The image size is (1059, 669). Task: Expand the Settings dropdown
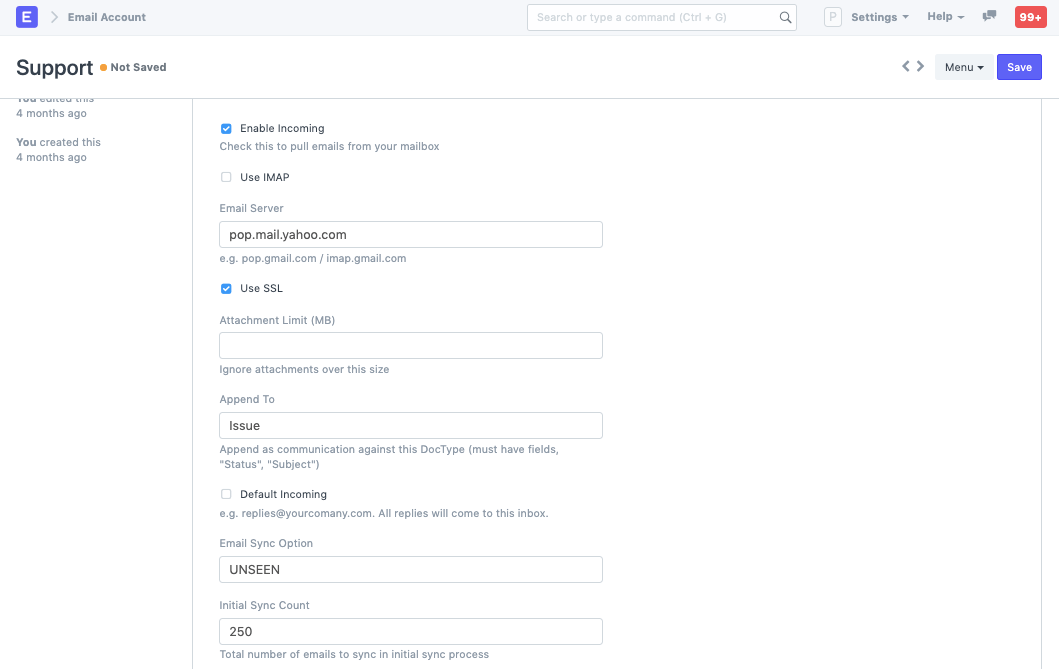point(877,17)
